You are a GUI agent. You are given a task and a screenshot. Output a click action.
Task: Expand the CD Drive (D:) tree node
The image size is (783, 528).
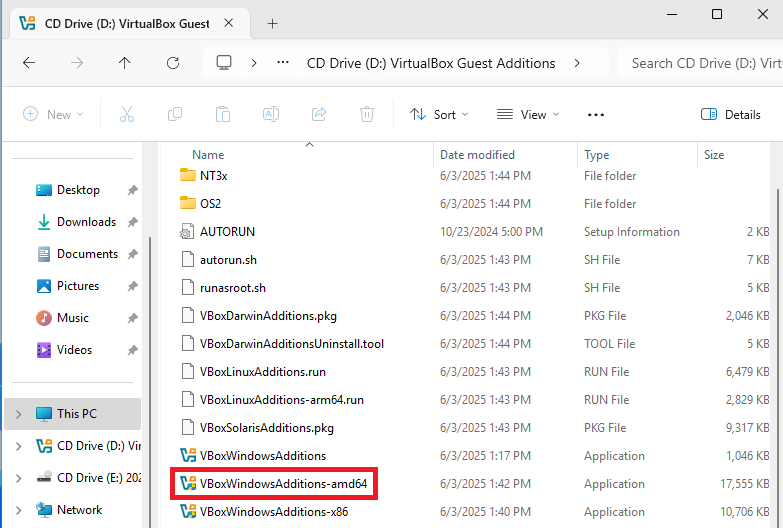point(18,446)
